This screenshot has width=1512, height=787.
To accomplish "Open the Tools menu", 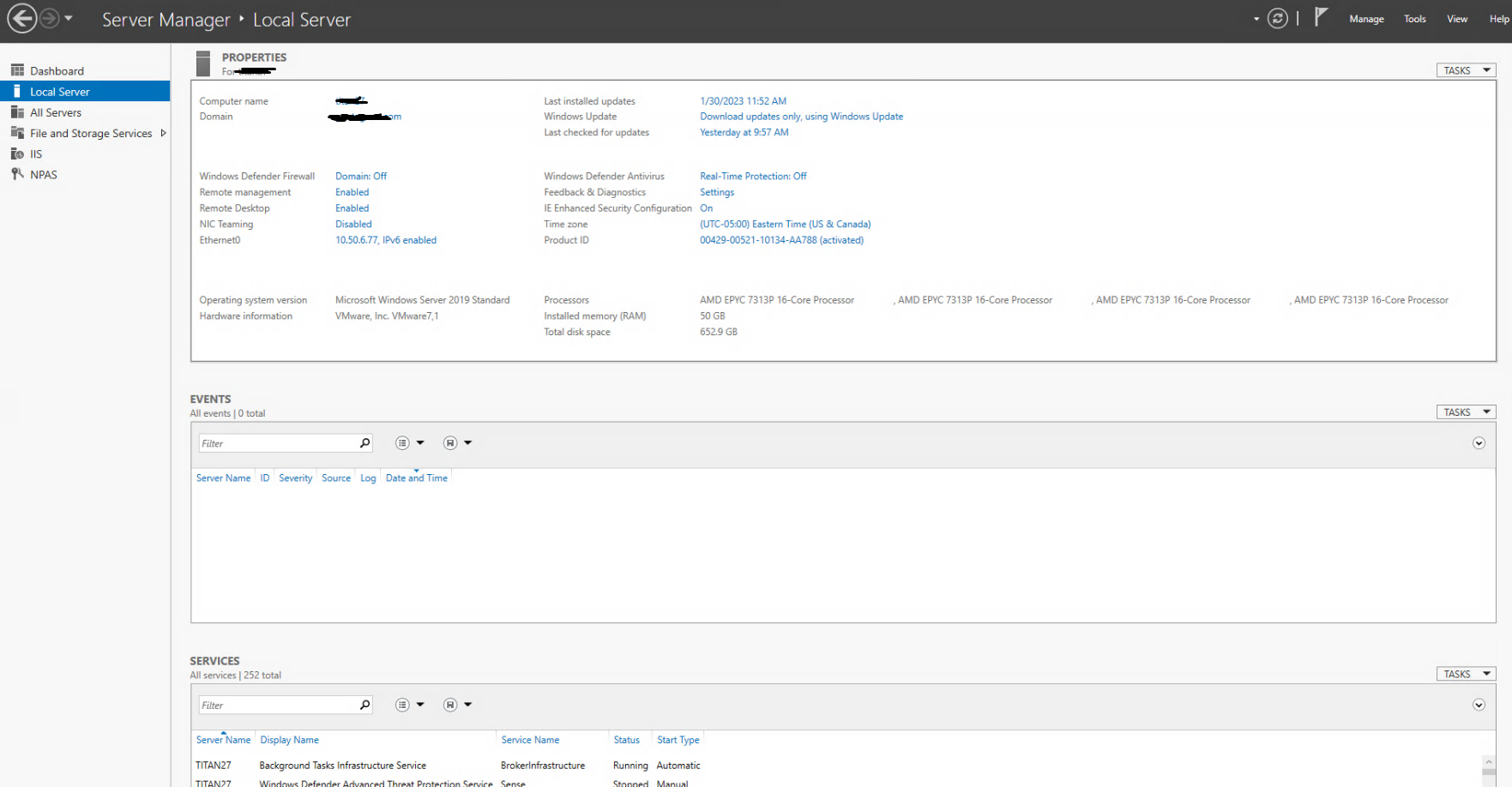I will point(1414,19).
